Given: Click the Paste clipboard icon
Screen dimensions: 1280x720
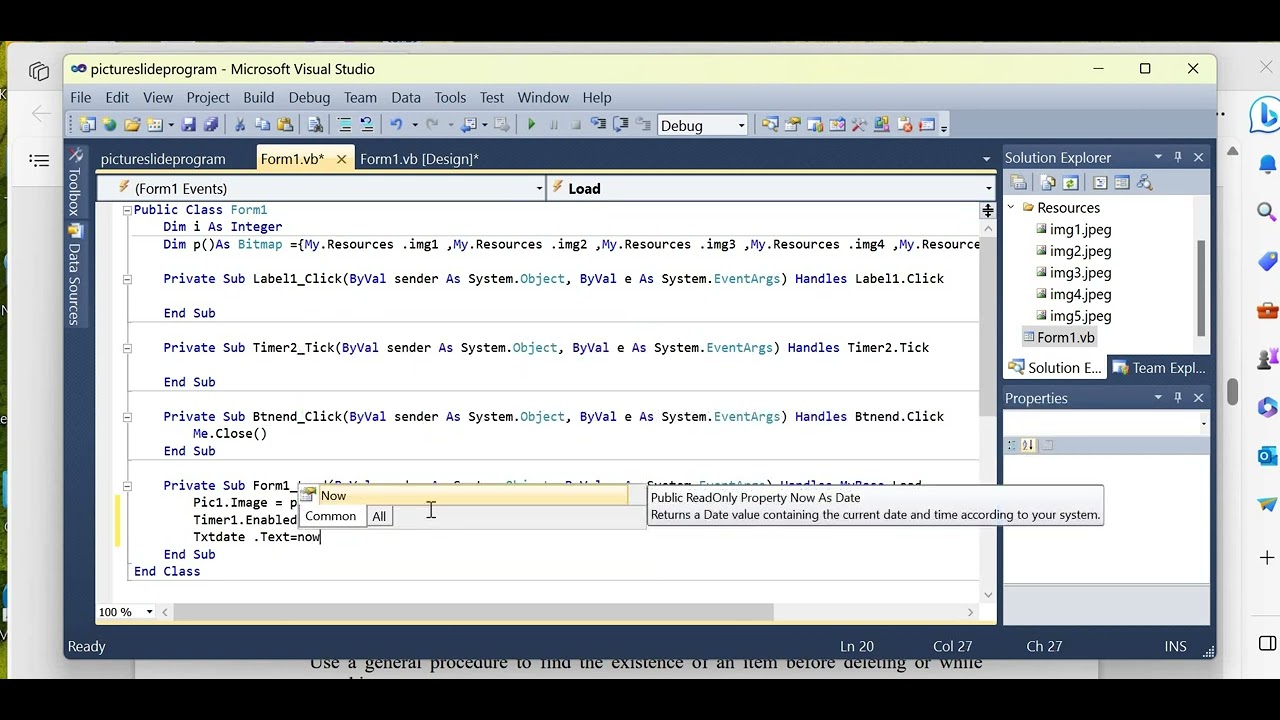Looking at the screenshot, I should (x=285, y=125).
